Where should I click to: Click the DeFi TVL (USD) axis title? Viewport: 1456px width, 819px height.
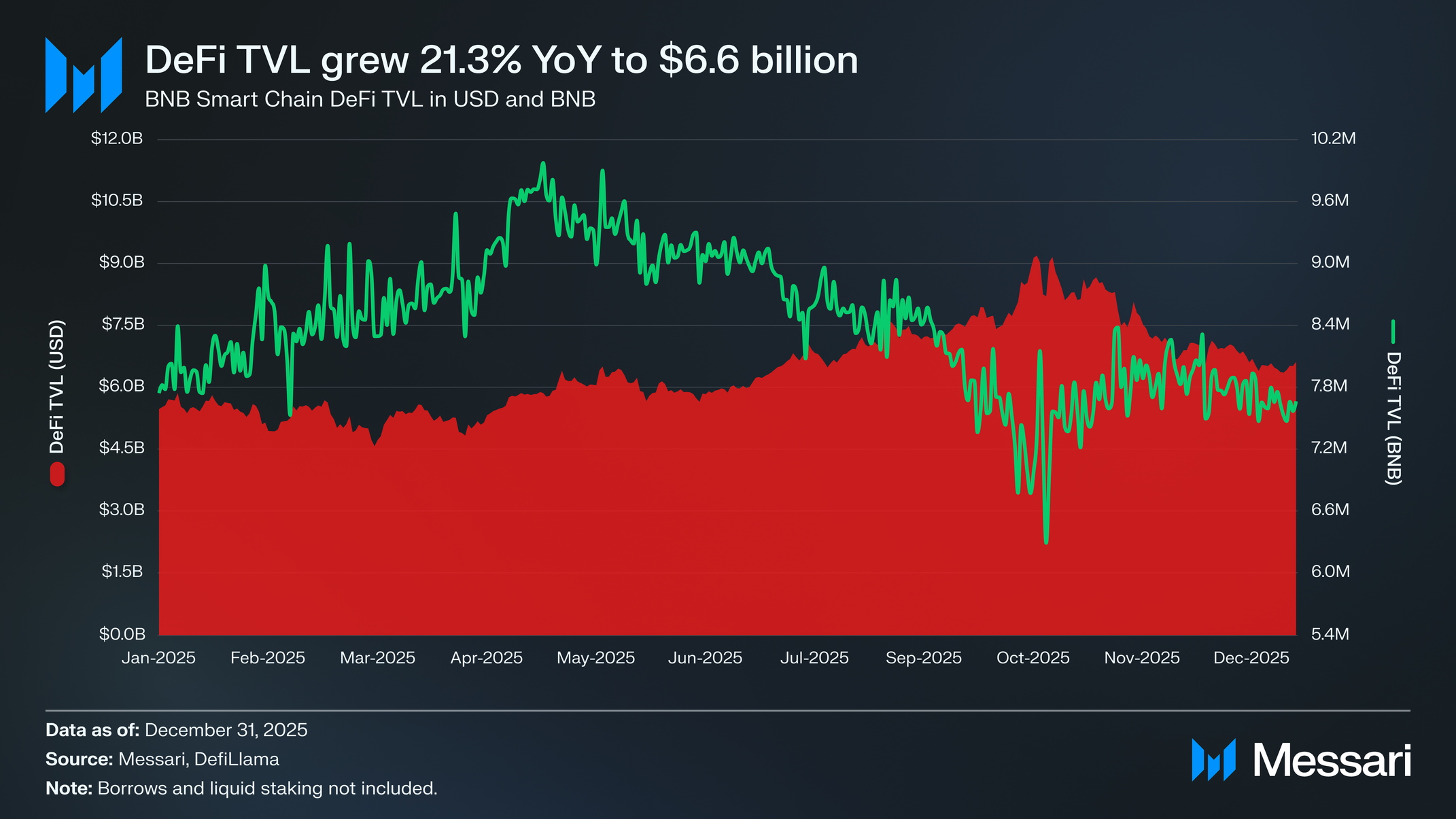[57, 386]
